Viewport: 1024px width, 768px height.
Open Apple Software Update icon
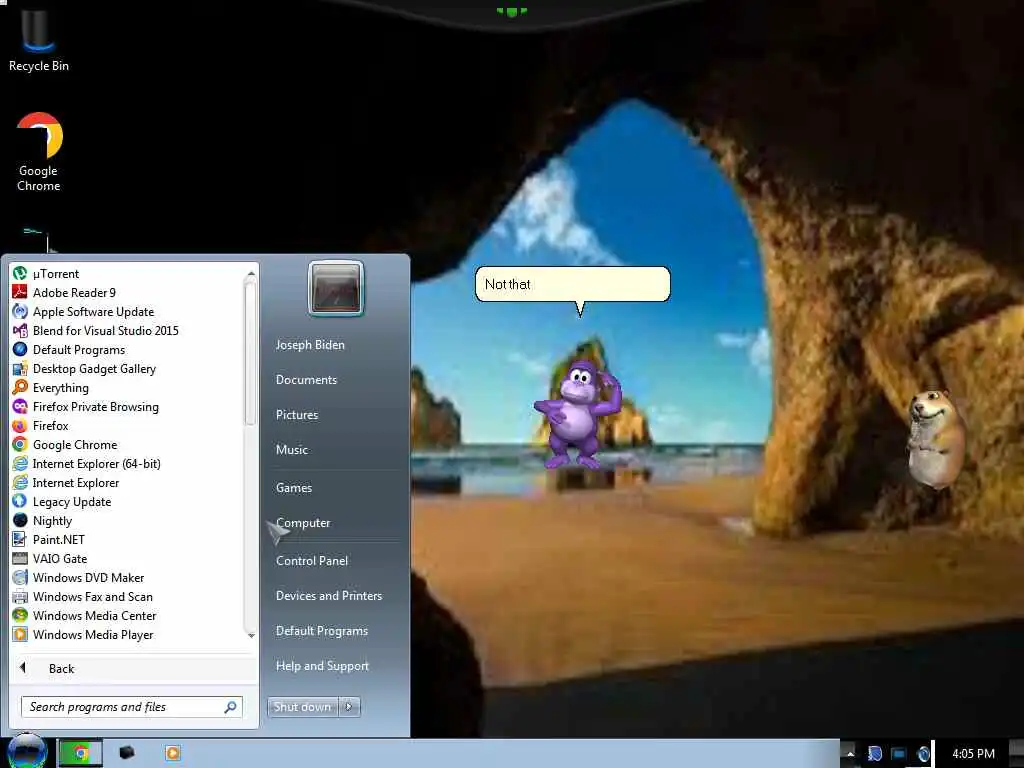(20, 312)
